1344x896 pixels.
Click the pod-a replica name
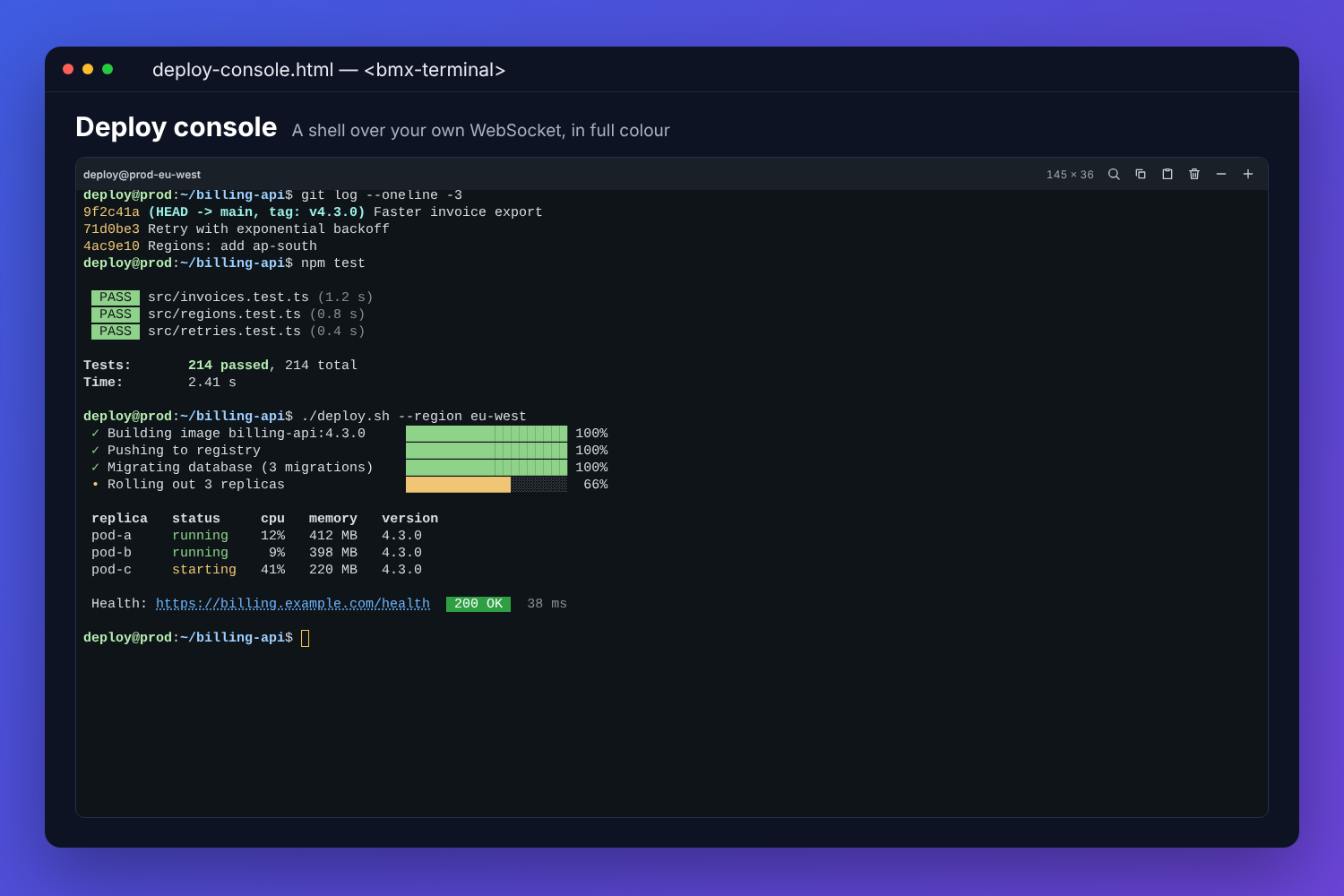coord(111,536)
